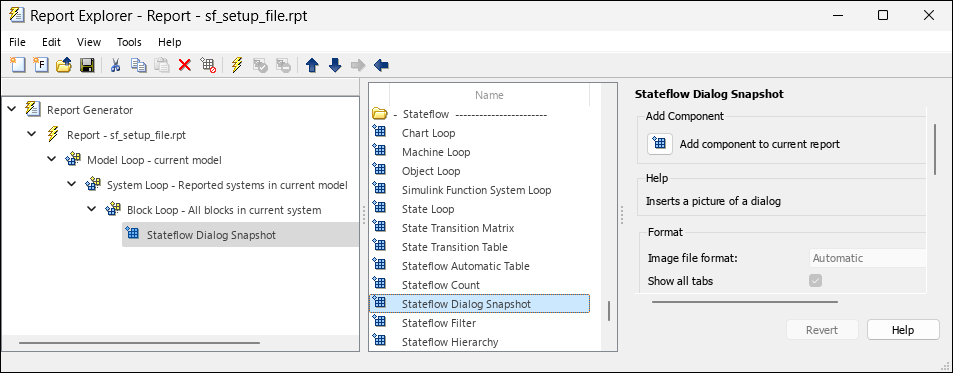953x373 pixels.
Task: Copy the selected component via toolbar
Action: pyautogui.click(x=139, y=65)
